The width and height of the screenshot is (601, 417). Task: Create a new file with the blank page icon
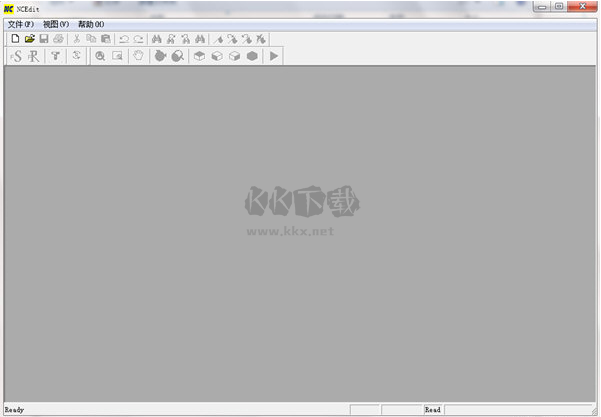(15, 39)
